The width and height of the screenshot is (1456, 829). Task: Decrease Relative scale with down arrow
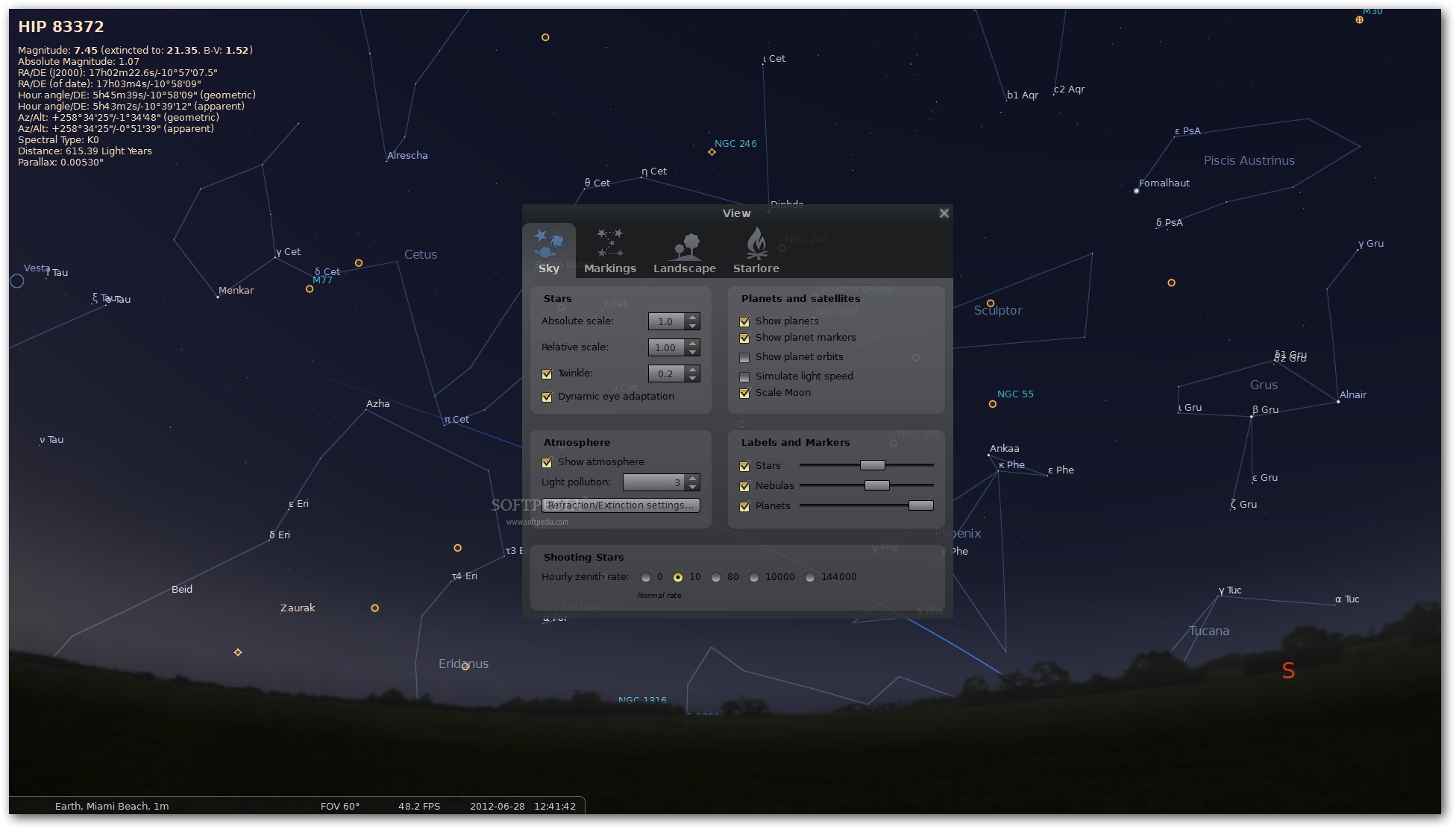[692, 352]
